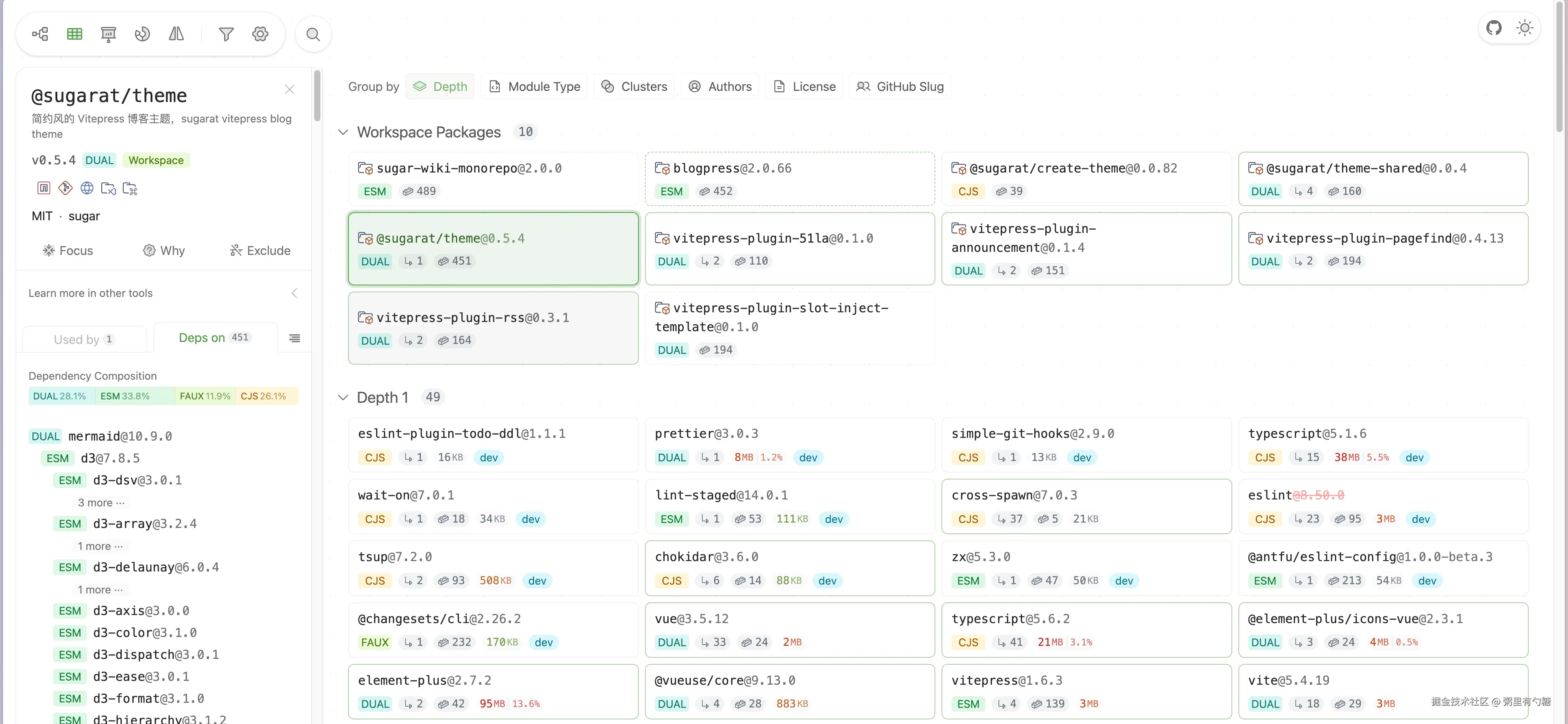Click the Focus button
This screenshot has width=1568, height=724.
67,250
